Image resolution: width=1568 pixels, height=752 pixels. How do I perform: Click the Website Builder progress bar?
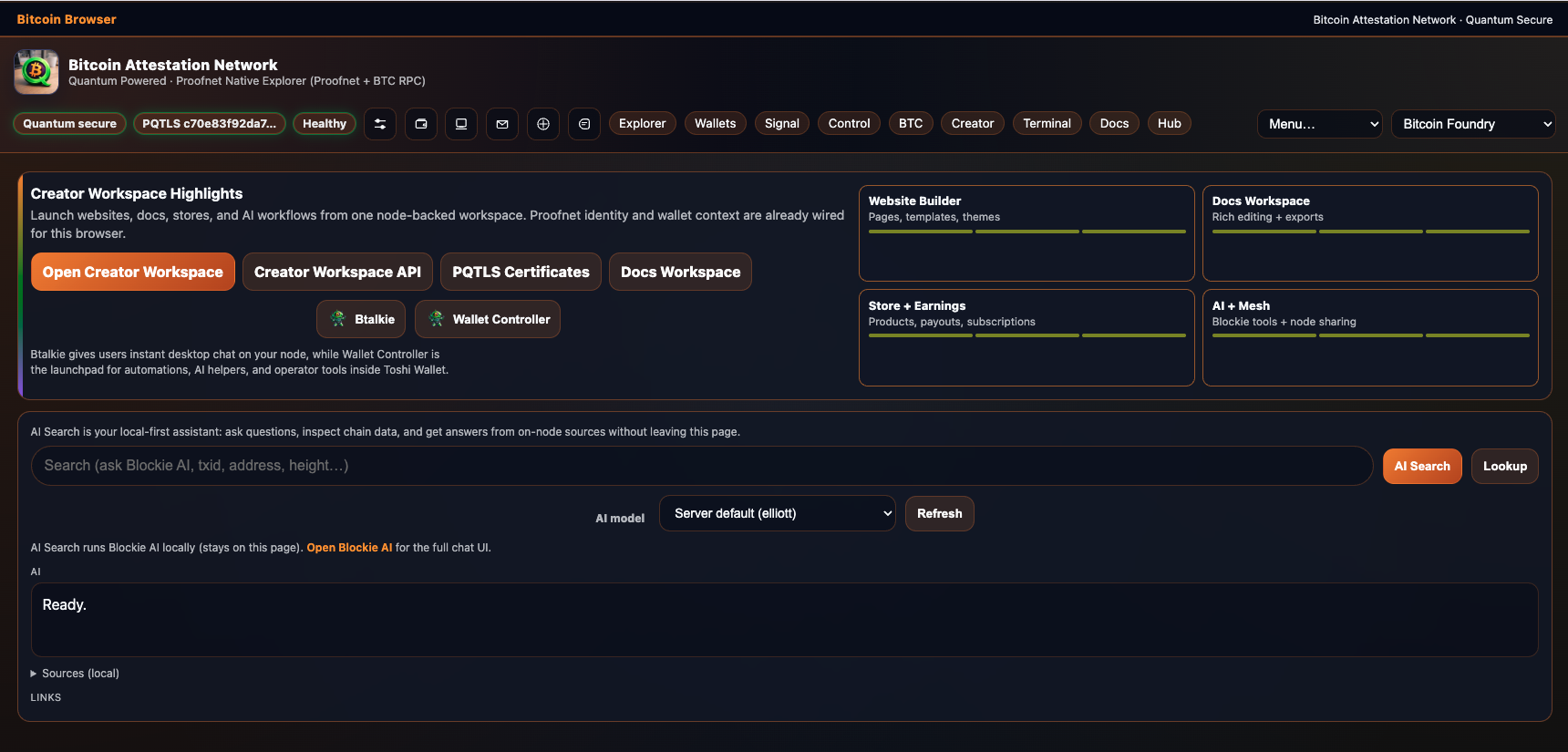(x=1026, y=232)
